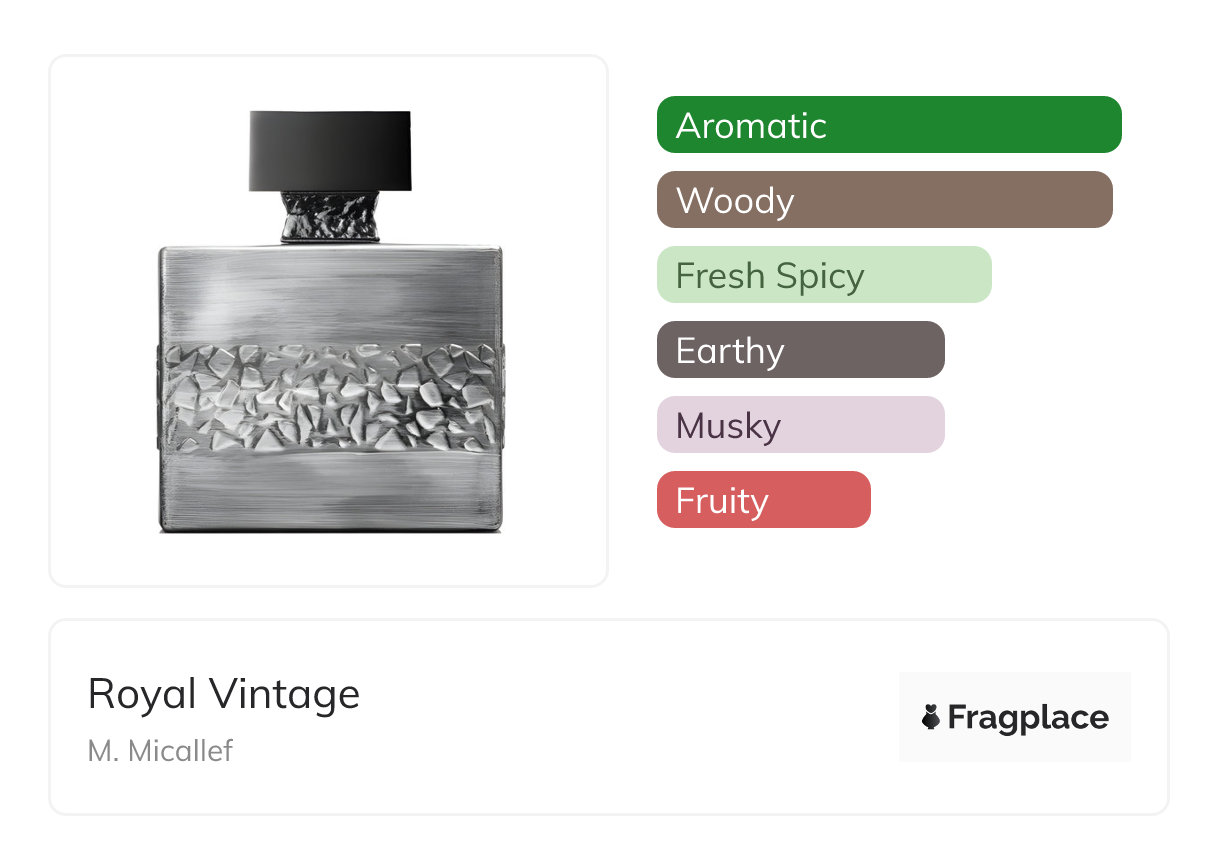Screen dimensions: 1218x864
Task: Open the Royal Vintage perfume title
Action: 224,694
